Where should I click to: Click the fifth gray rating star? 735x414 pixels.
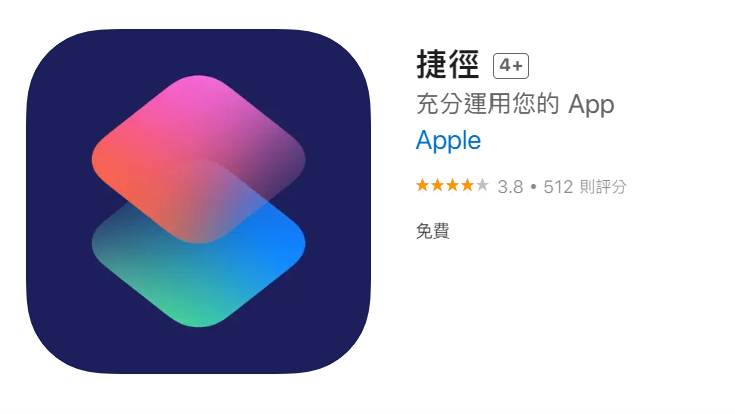(x=482, y=186)
